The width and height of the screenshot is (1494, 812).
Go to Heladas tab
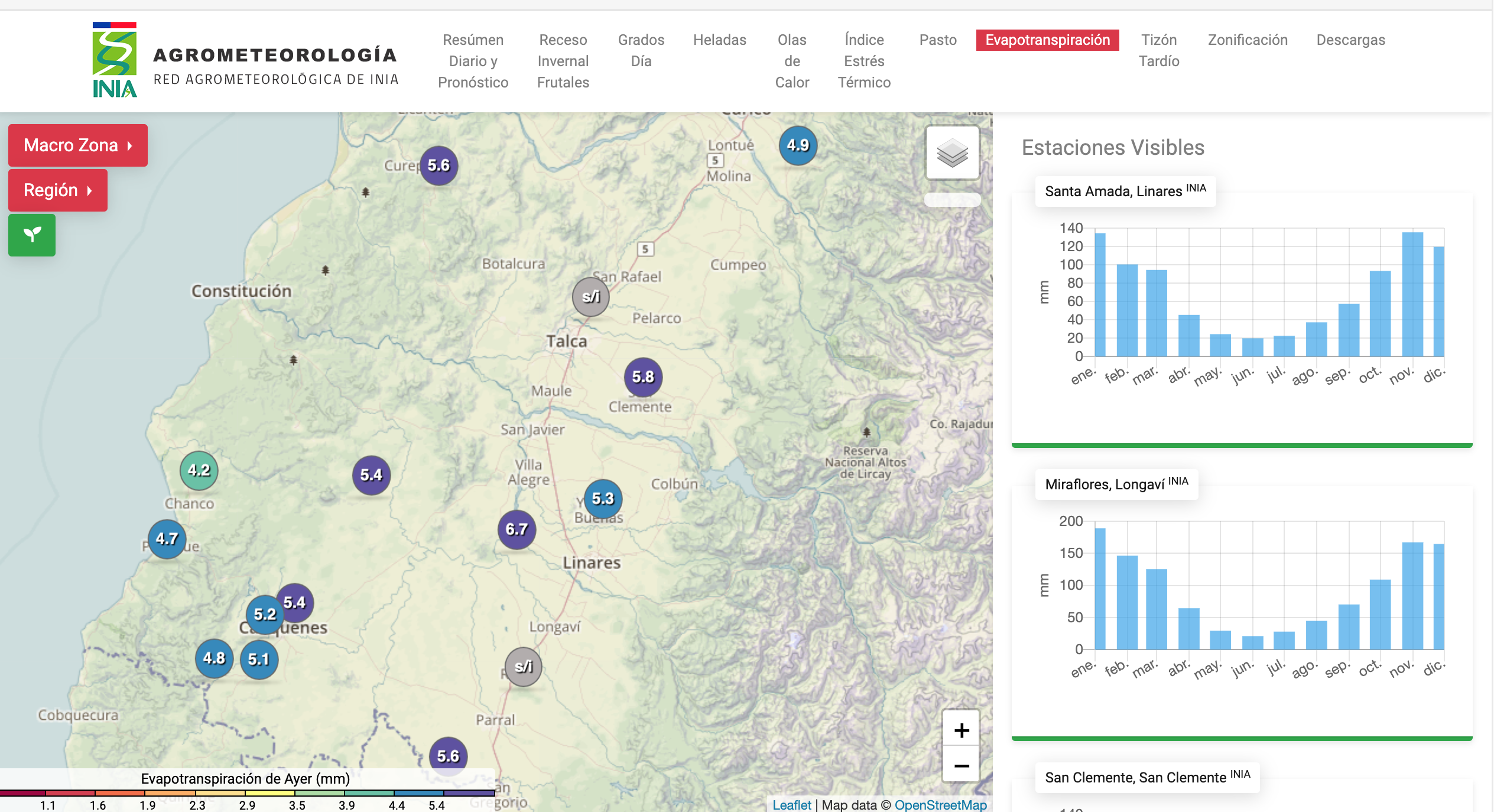[x=719, y=40]
